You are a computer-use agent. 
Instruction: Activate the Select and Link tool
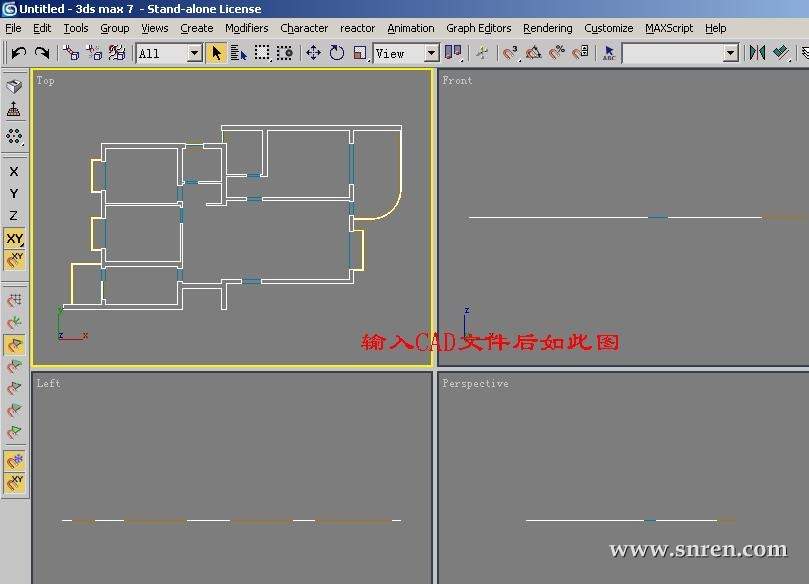[71, 53]
